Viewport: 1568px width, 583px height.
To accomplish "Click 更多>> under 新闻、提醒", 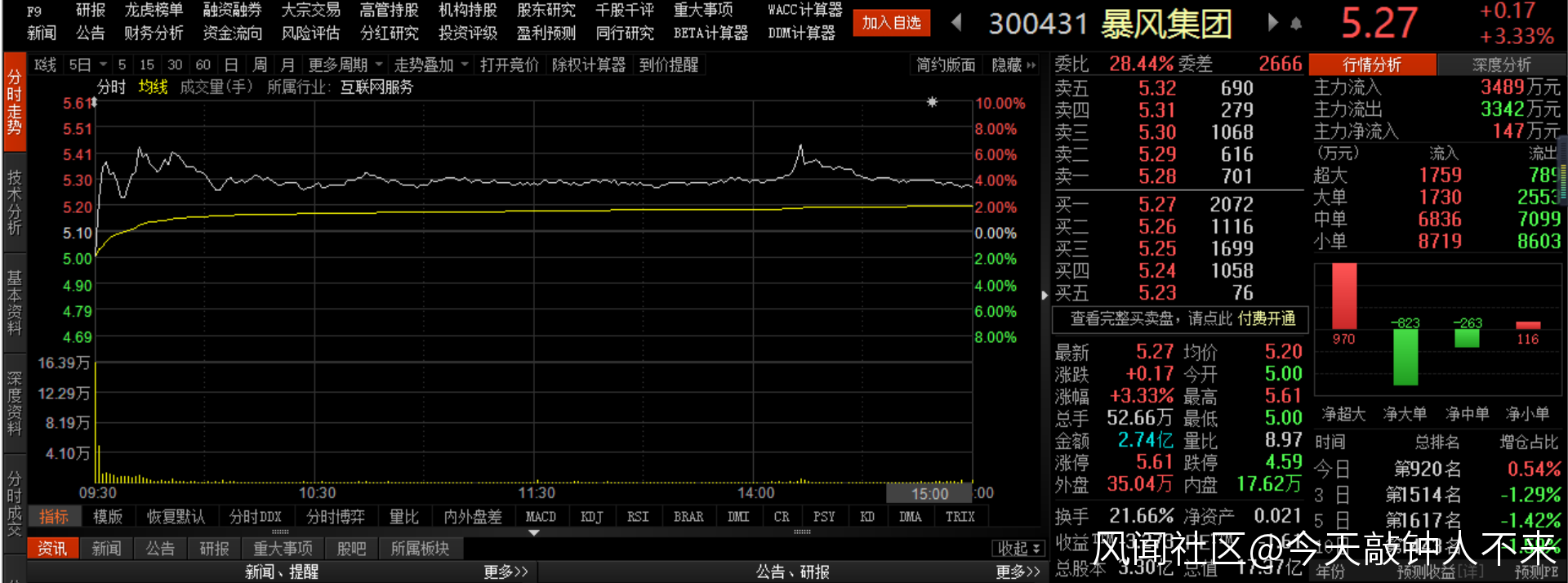I will [506, 572].
